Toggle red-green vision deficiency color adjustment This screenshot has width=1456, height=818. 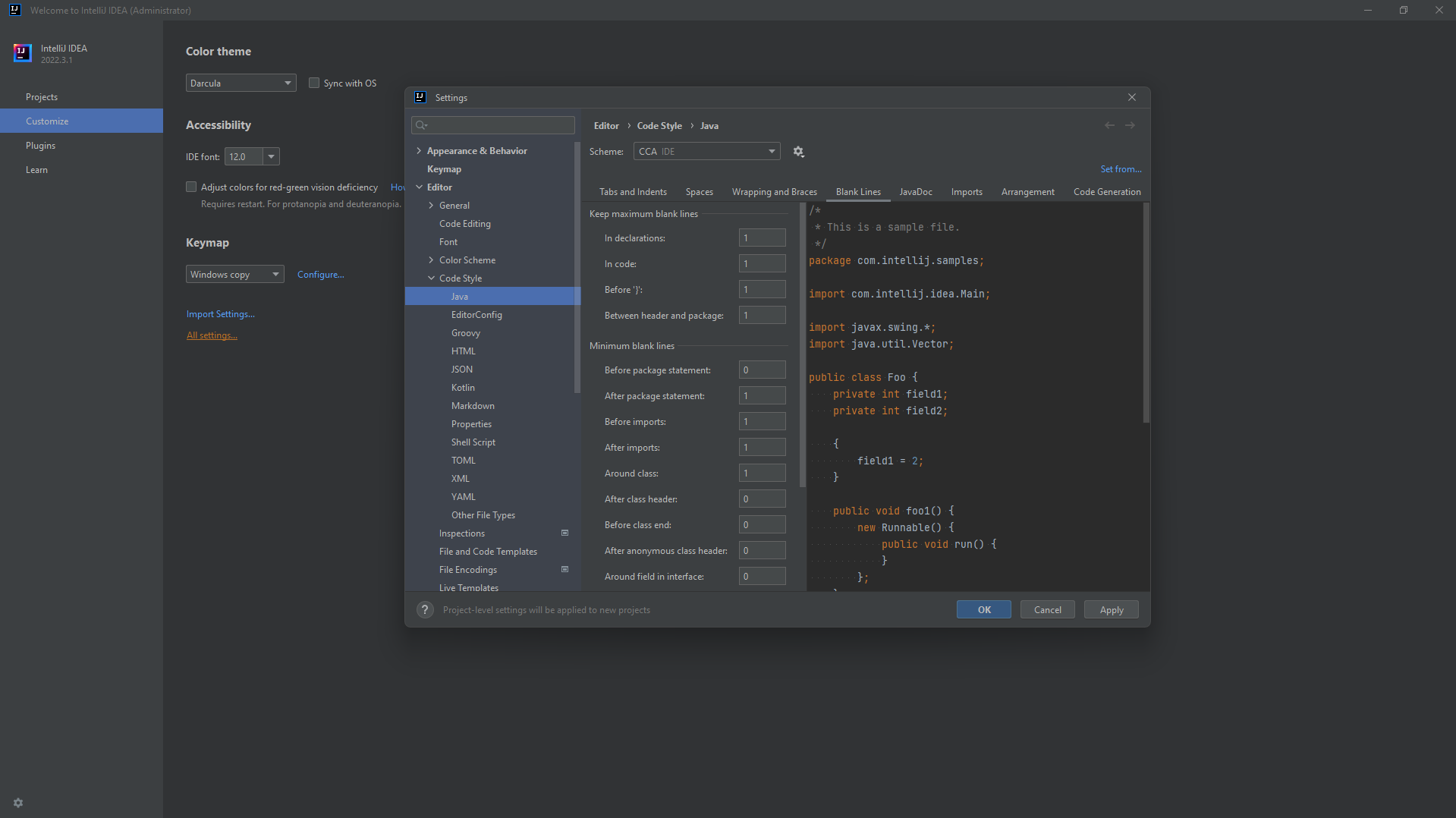(x=191, y=187)
